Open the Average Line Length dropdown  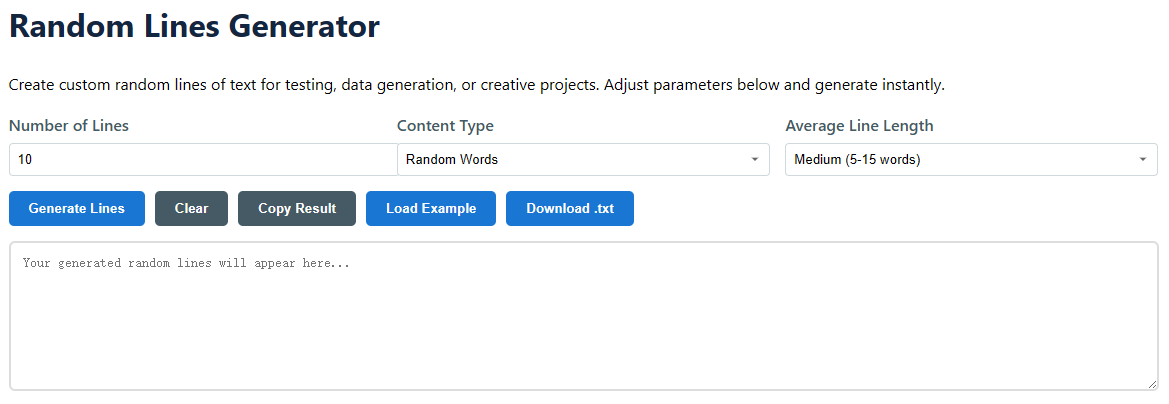pos(970,160)
